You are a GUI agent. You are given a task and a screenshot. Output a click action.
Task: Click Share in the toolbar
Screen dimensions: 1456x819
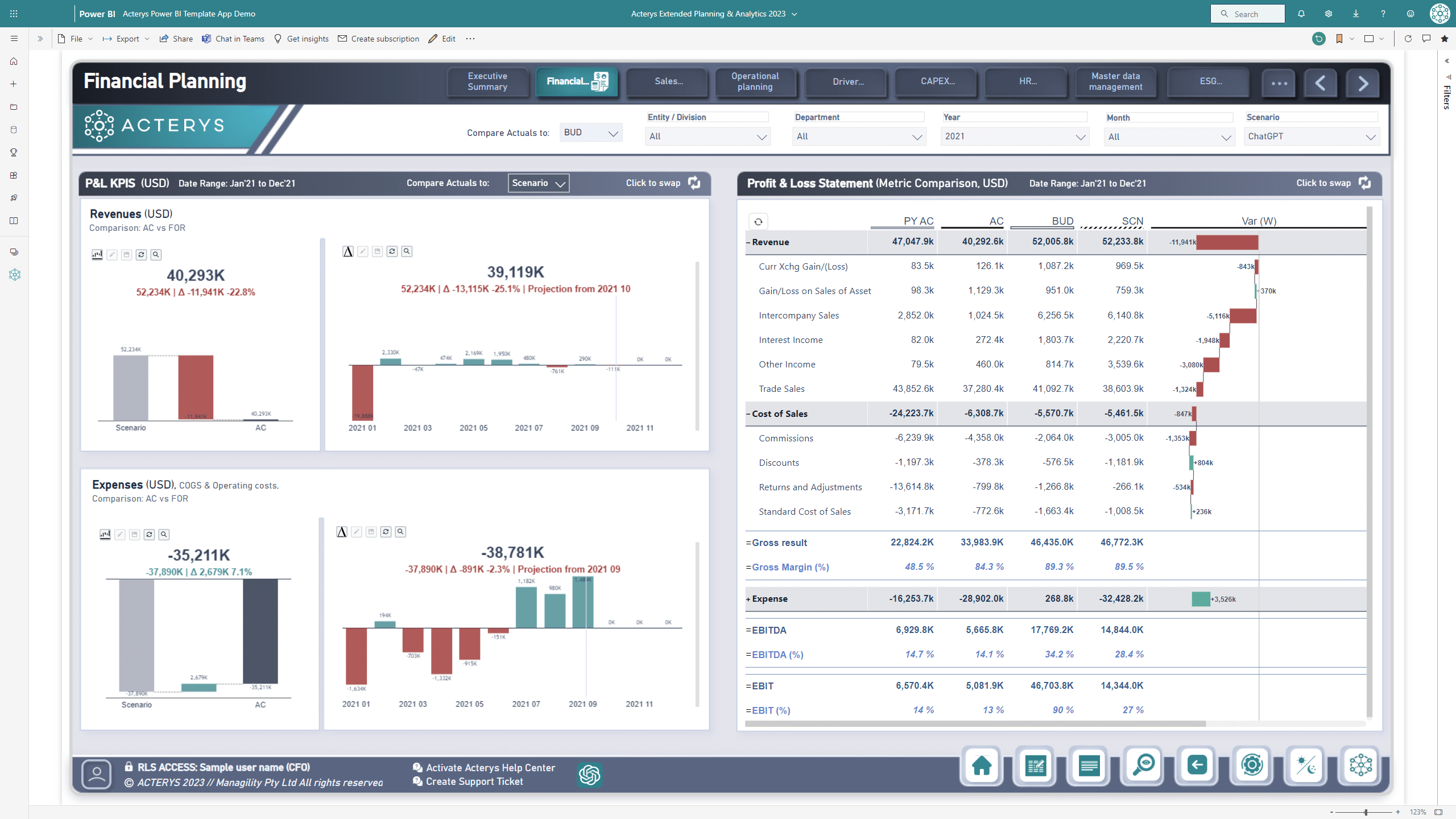pos(176,39)
